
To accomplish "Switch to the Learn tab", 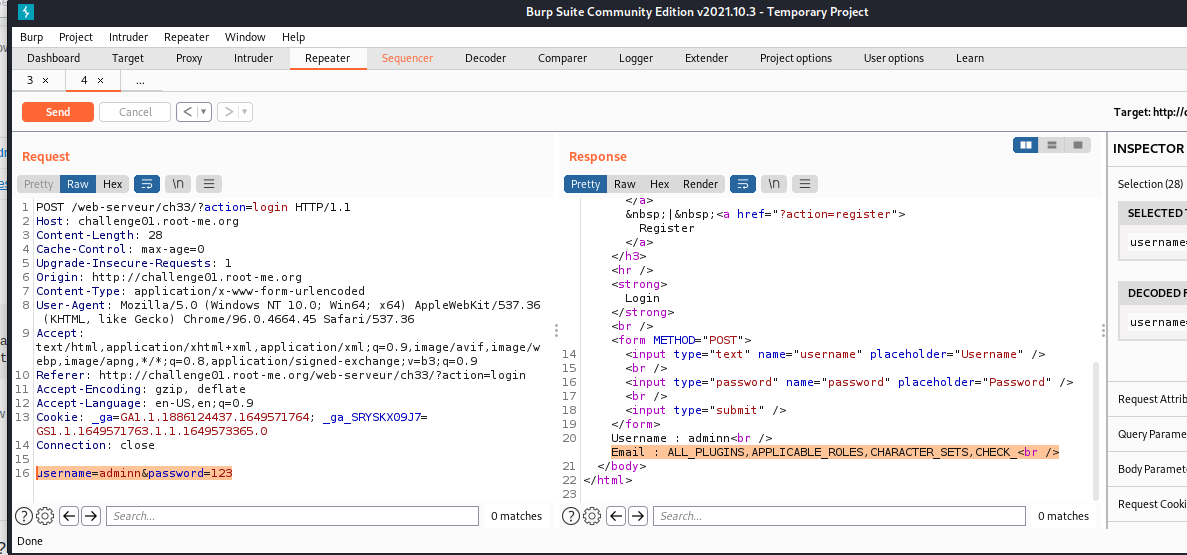I will pyautogui.click(x=970, y=58).
